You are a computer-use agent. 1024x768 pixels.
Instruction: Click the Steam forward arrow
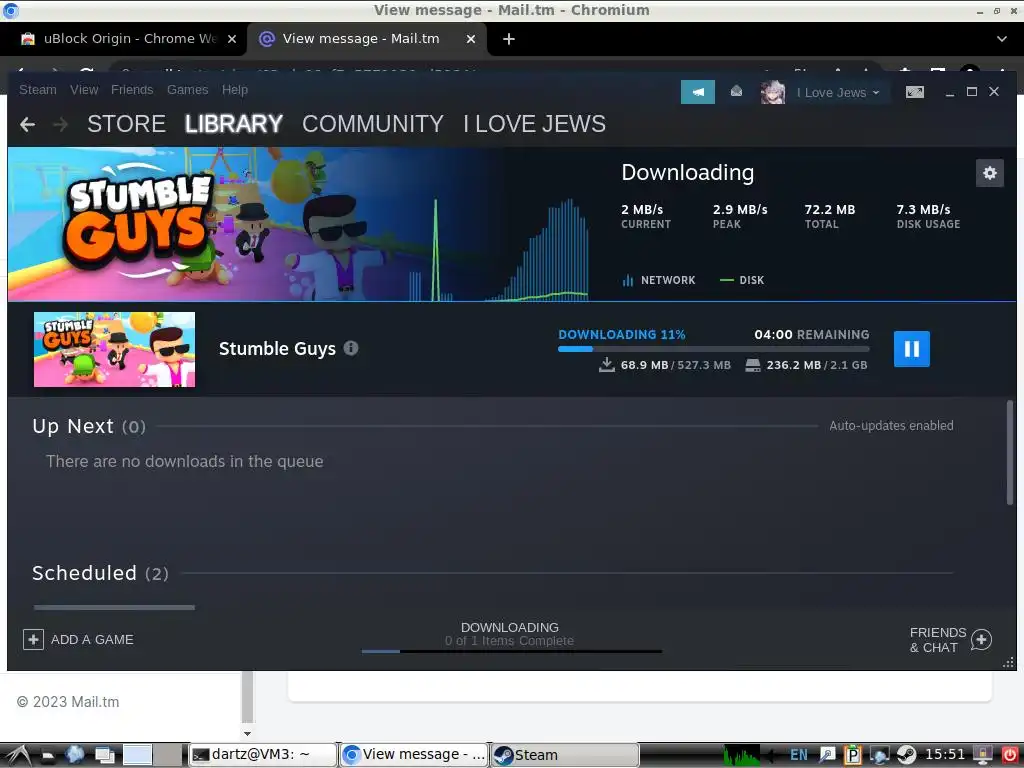click(60, 124)
